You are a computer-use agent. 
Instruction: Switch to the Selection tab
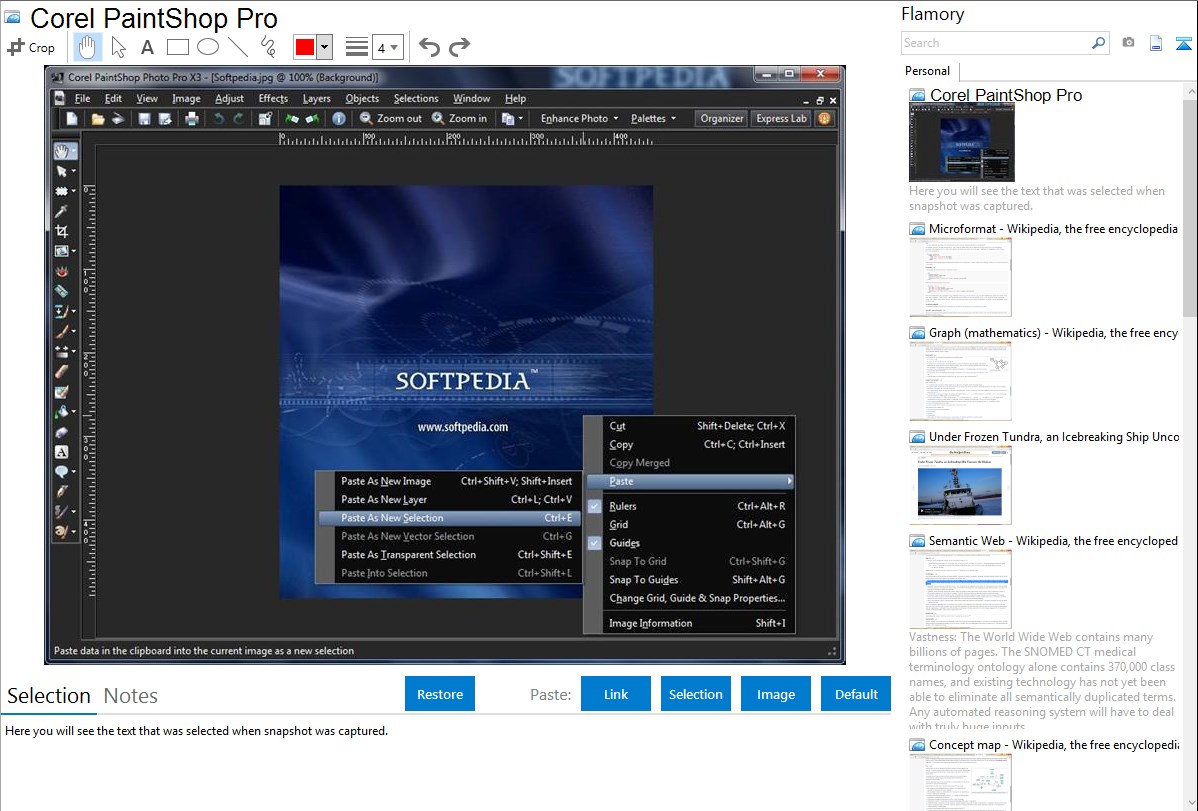point(49,696)
